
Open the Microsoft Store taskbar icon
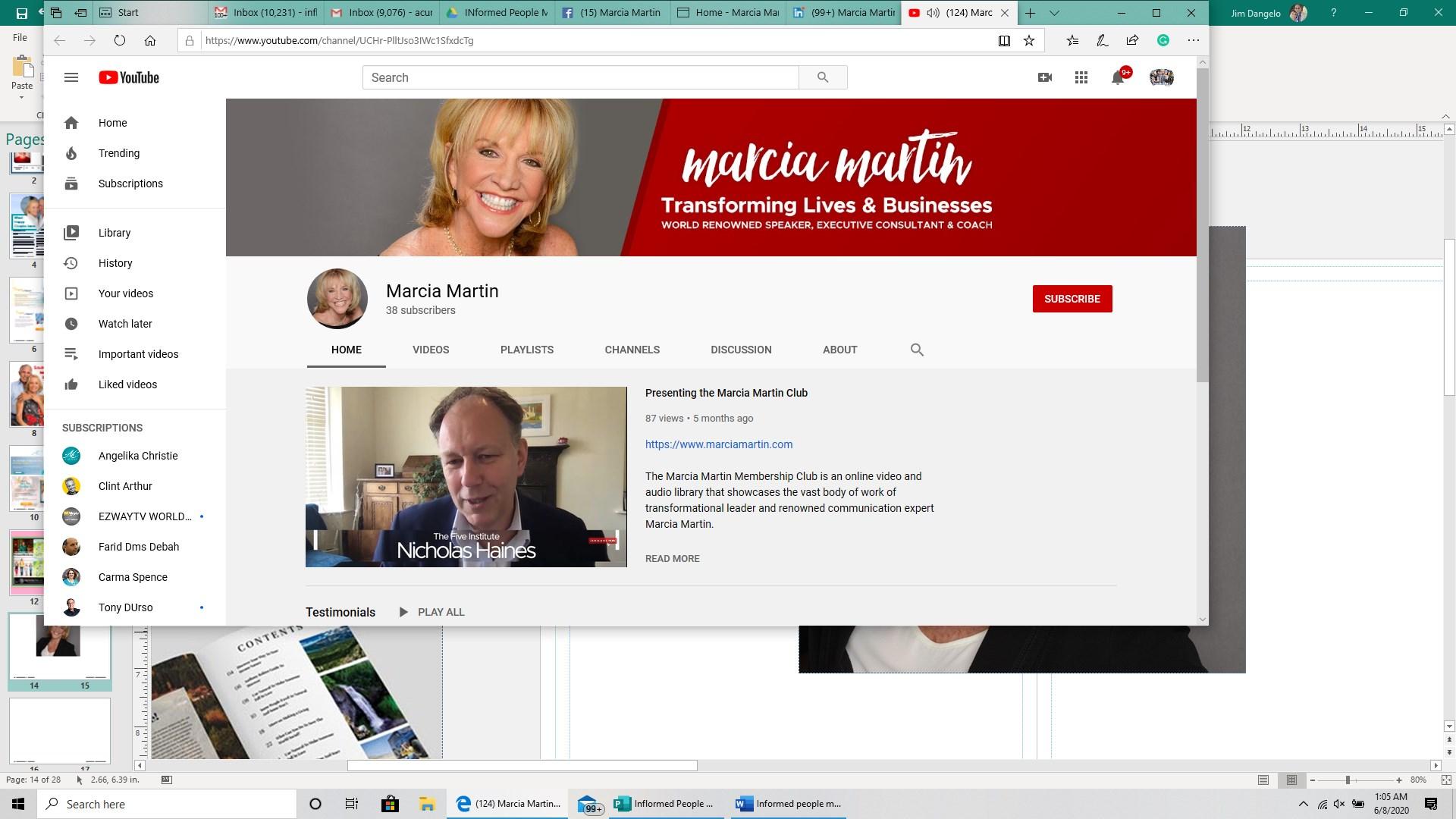coord(390,804)
